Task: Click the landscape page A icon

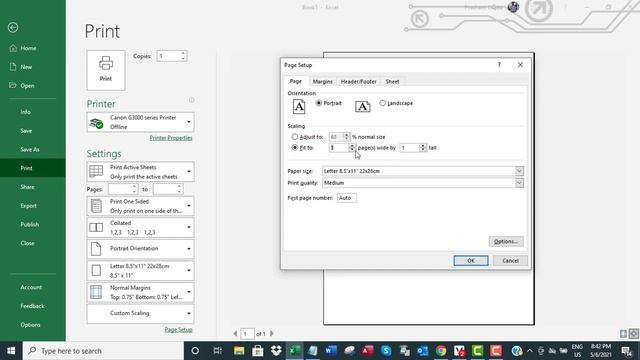Action: click(x=362, y=107)
